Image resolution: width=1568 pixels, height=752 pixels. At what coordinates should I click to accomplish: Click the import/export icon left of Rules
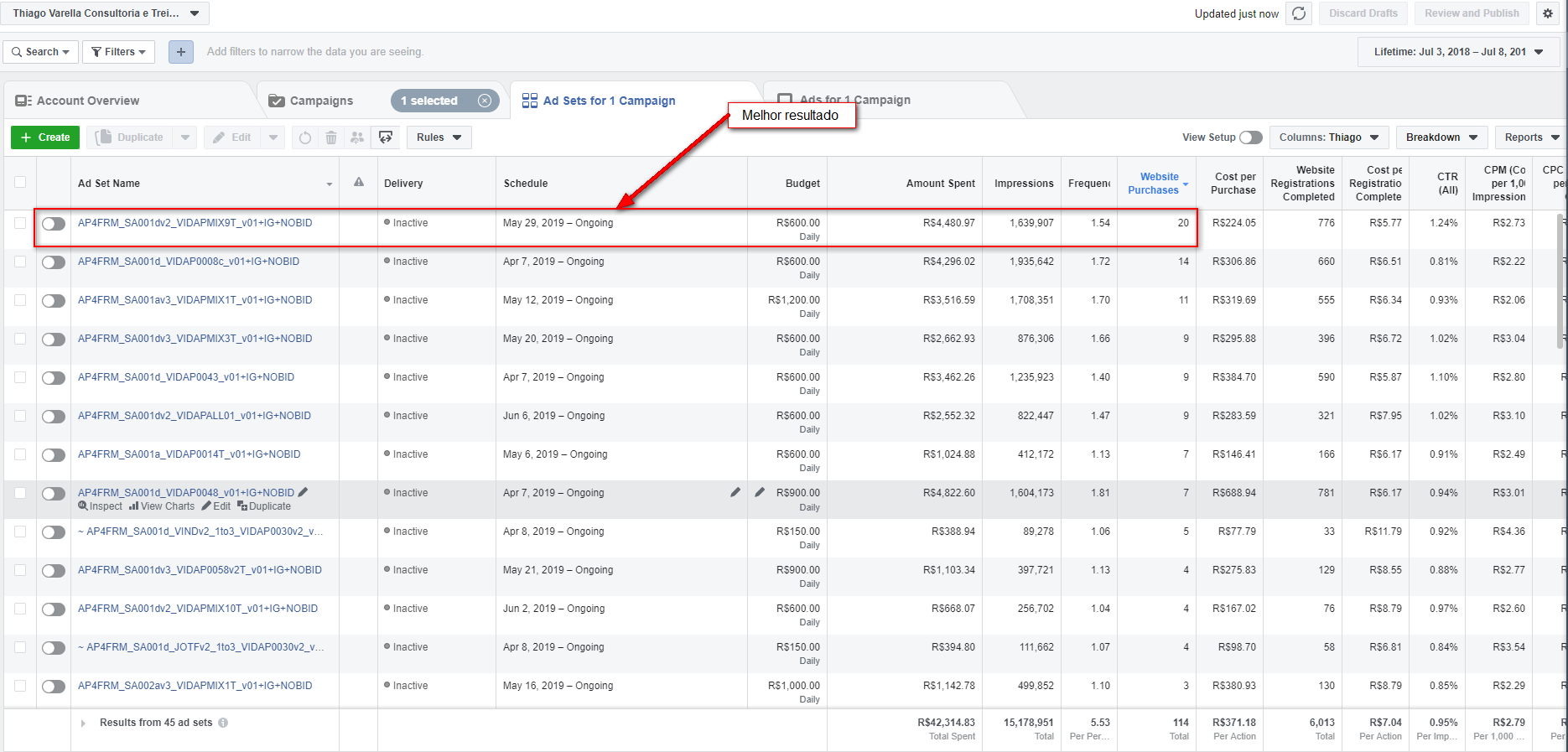pyautogui.click(x=386, y=137)
